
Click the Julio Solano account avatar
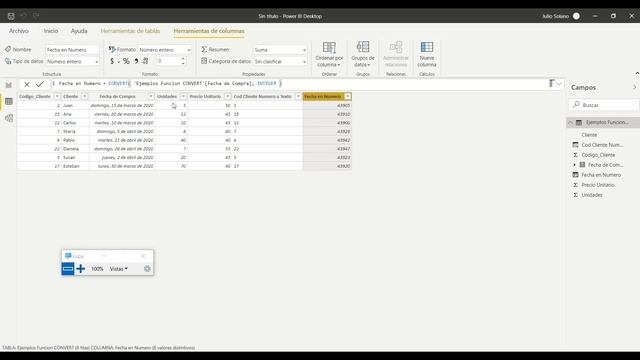coord(576,16)
